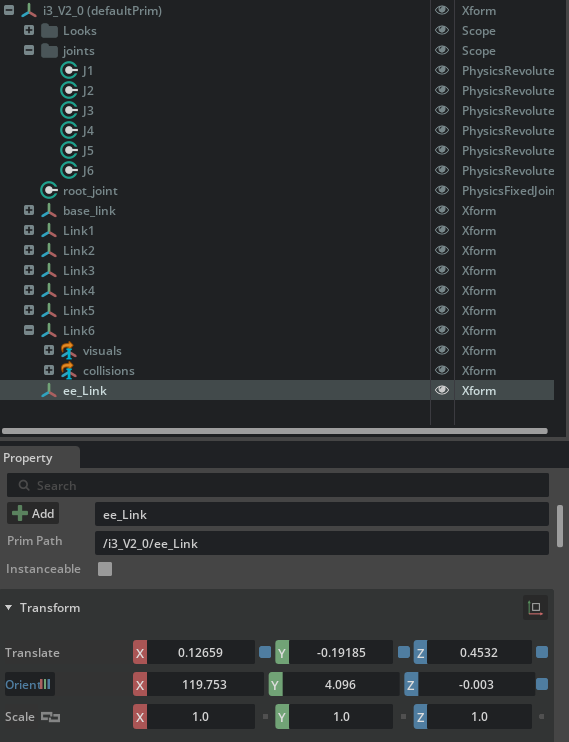The width and height of the screenshot is (569, 742).
Task: Select the J1 revolute joint icon
Action: pyautogui.click(x=69, y=71)
